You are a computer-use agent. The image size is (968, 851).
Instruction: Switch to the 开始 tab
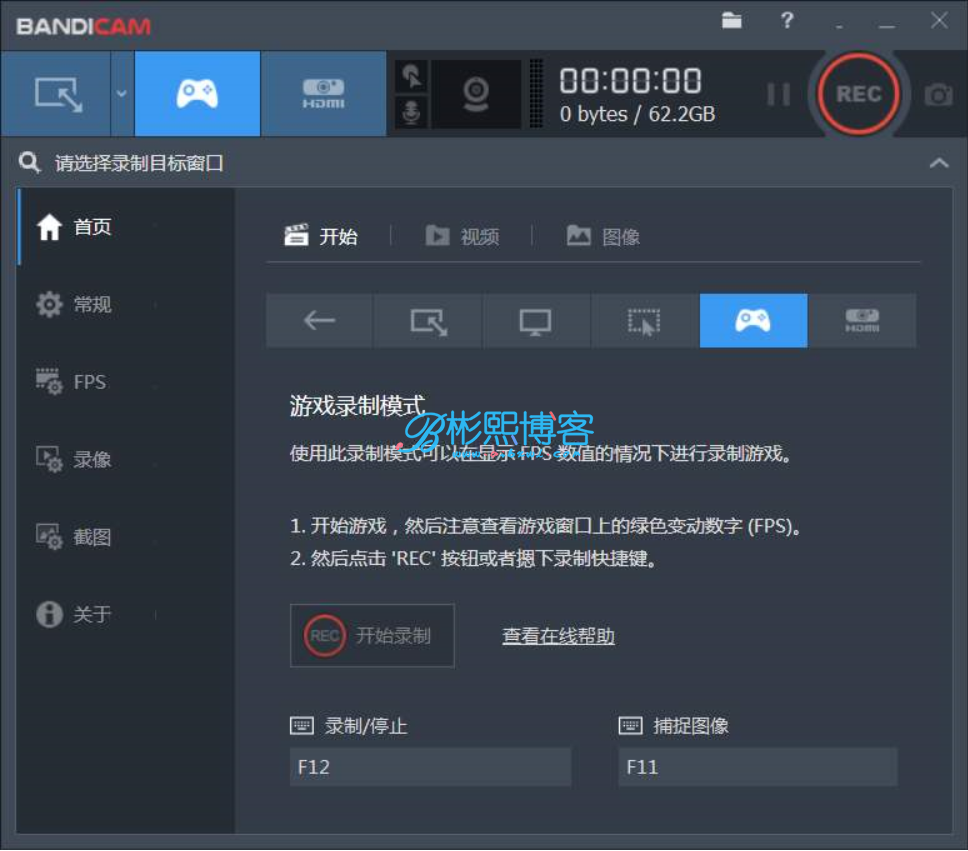point(321,236)
